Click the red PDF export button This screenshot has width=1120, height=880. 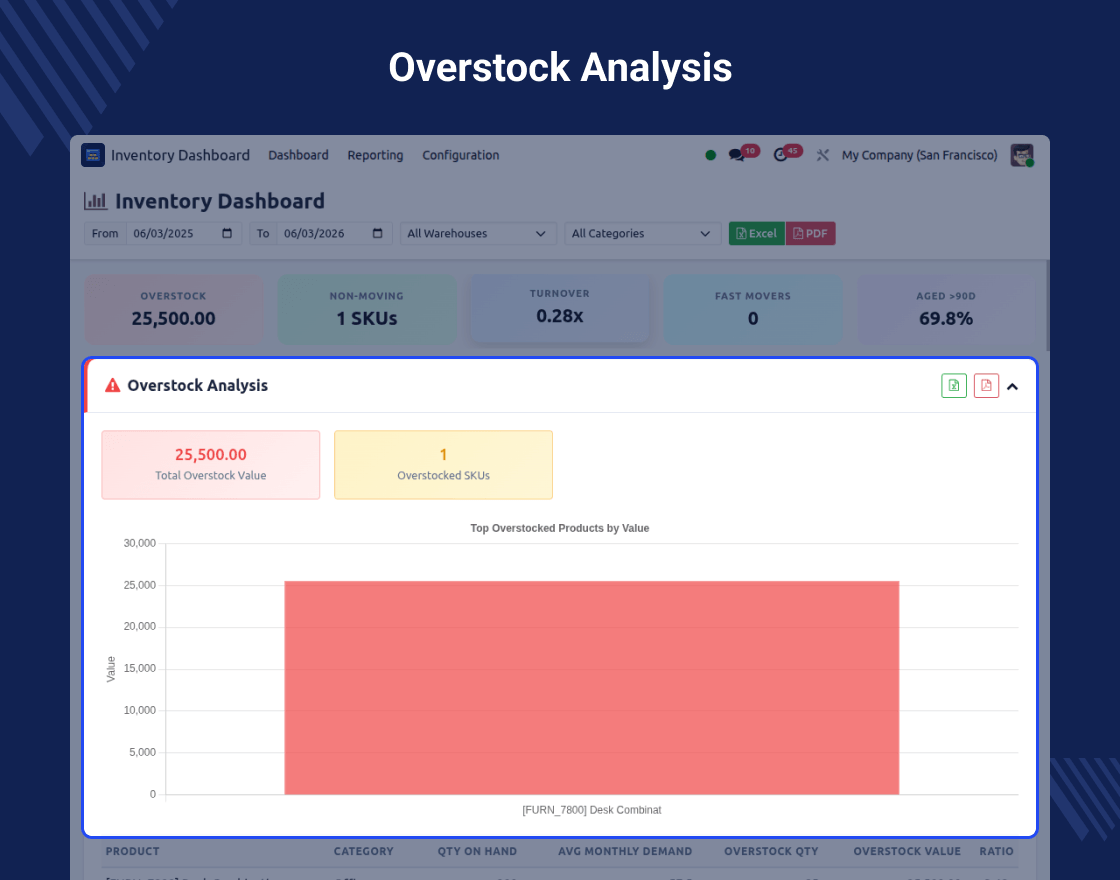point(811,234)
